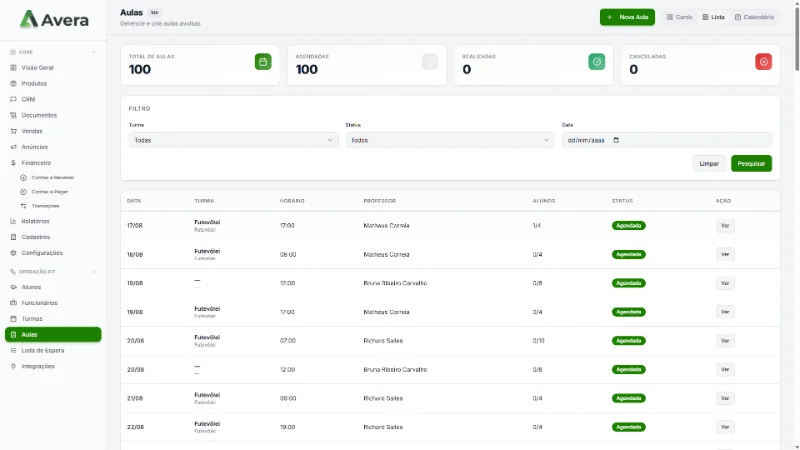Click the Configurações gear icon
This screenshot has width=800, height=450.
tap(13, 253)
